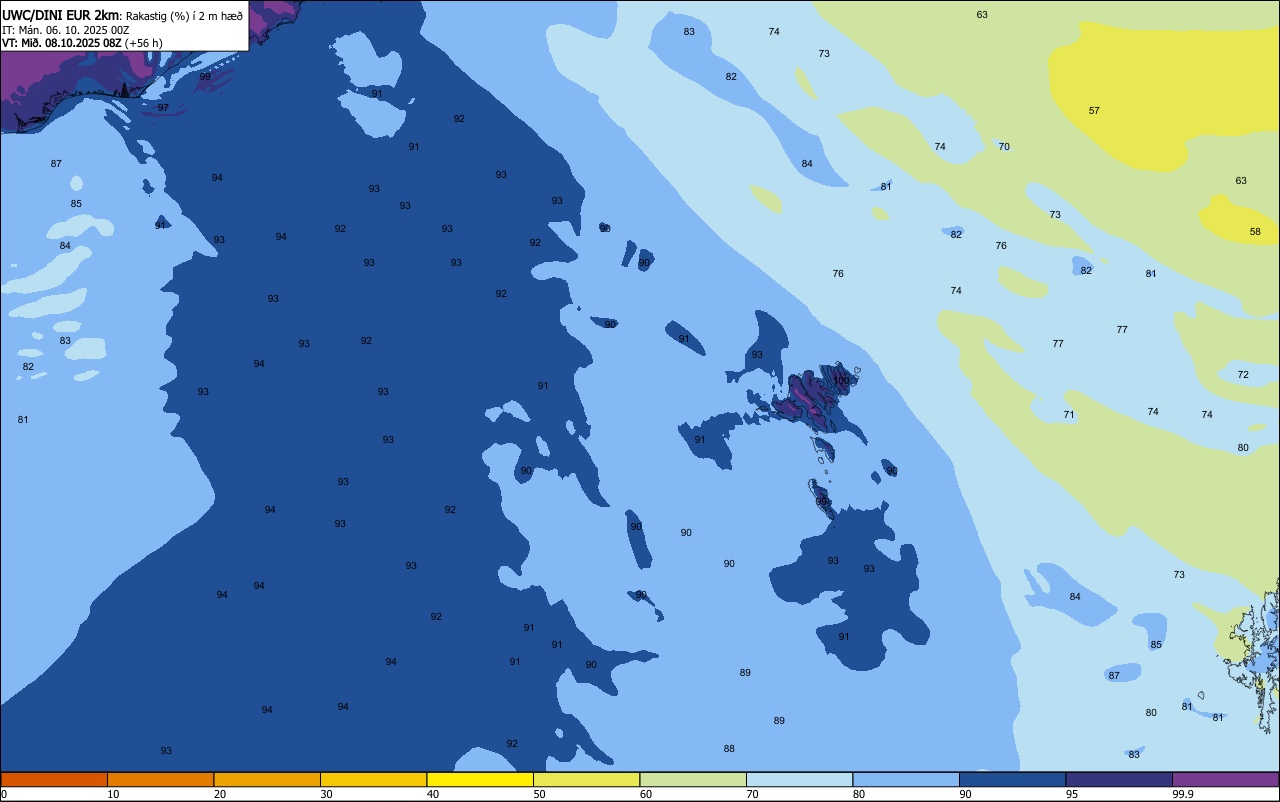This screenshot has height=802, width=1280.
Task: Click the legend tick label 50
Action: pos(539,794)
